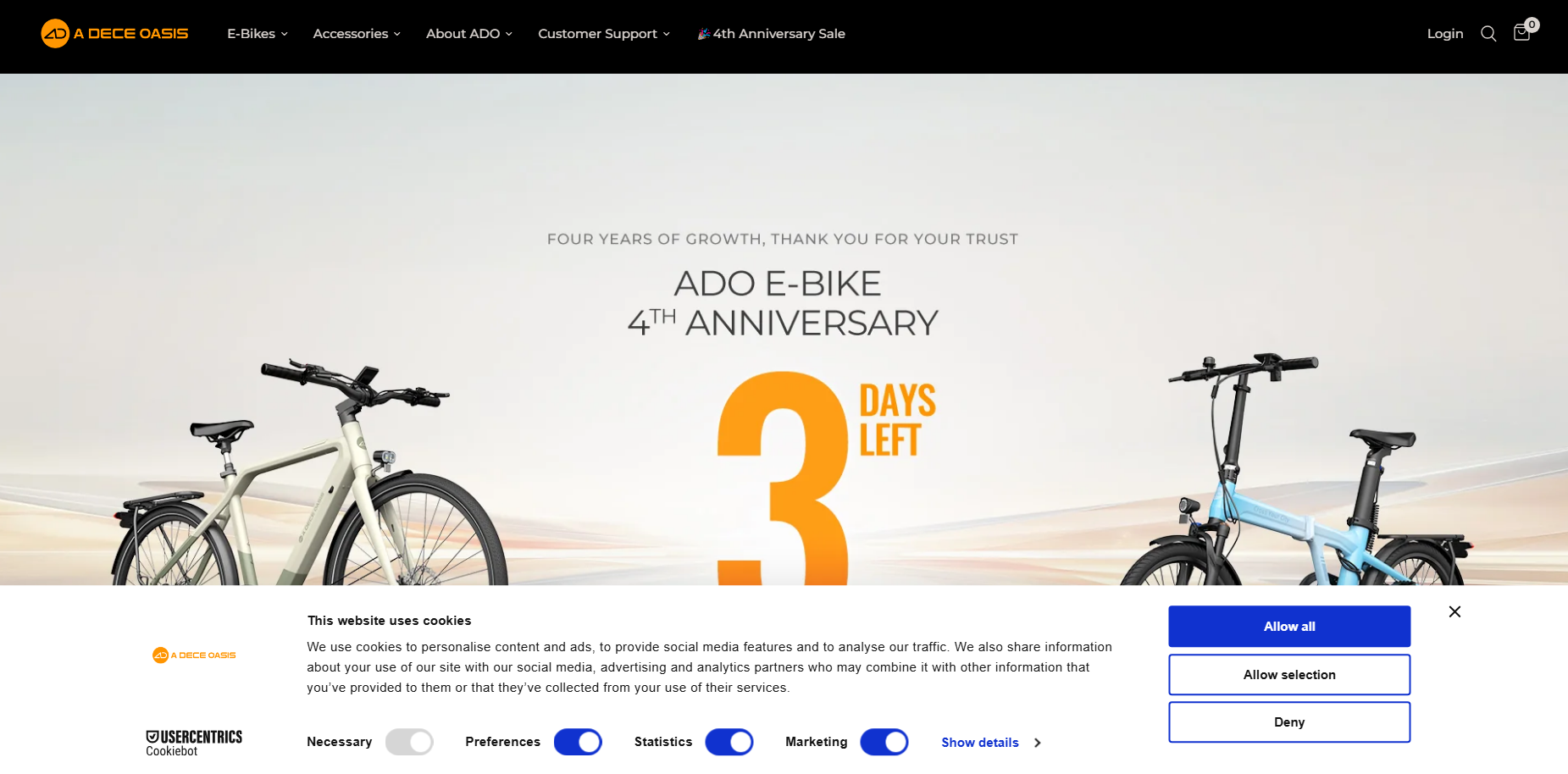Switch off the Marketing cookie toggle
Screen dimensions: 1568x774
(884, 742)
